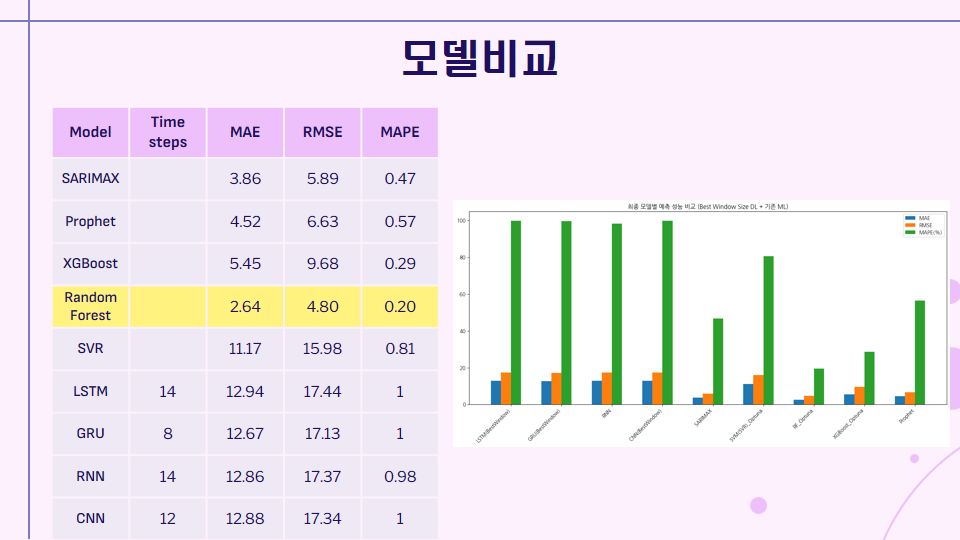This screenshot has width=960, height=540.
Task: Click the Prophet MAE value 4.52
Action: 245,222
